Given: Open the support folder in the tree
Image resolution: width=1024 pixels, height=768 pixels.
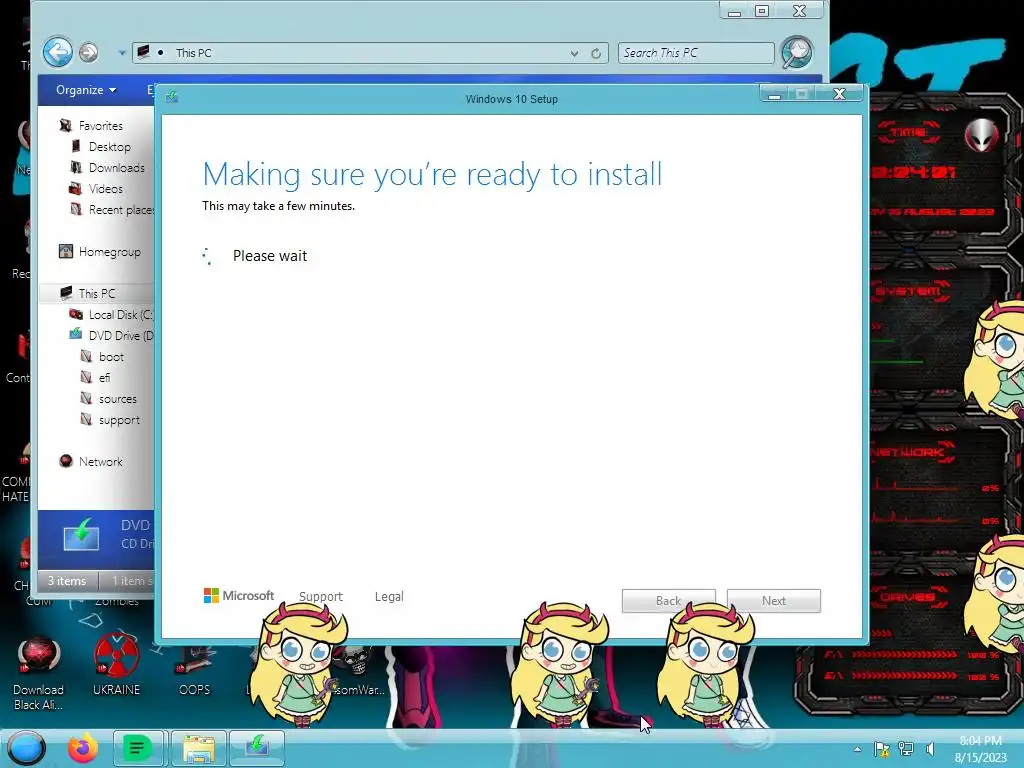Looking at the screenshot, I should tap(119, 420).
